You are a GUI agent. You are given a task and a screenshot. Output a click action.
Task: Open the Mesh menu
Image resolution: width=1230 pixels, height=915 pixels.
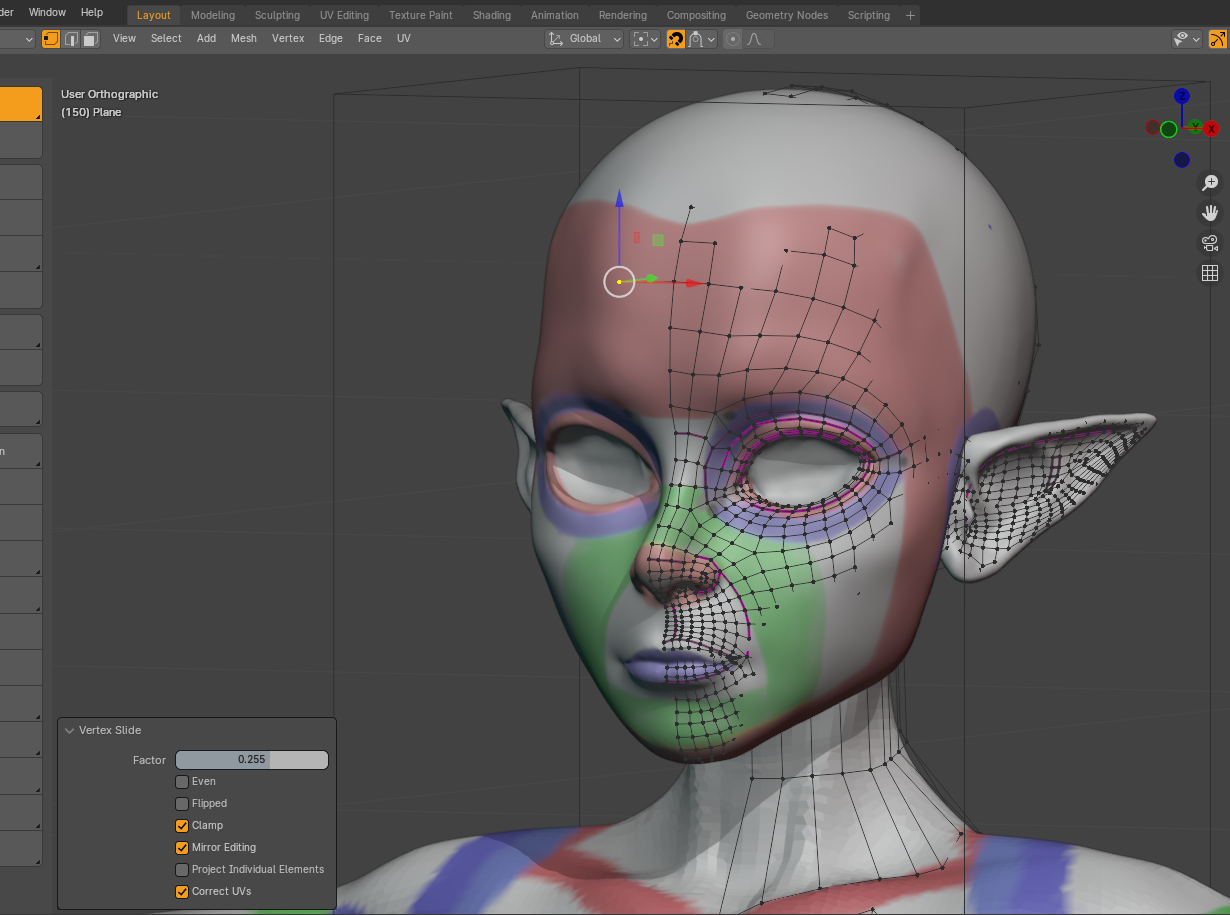(243, 39)
